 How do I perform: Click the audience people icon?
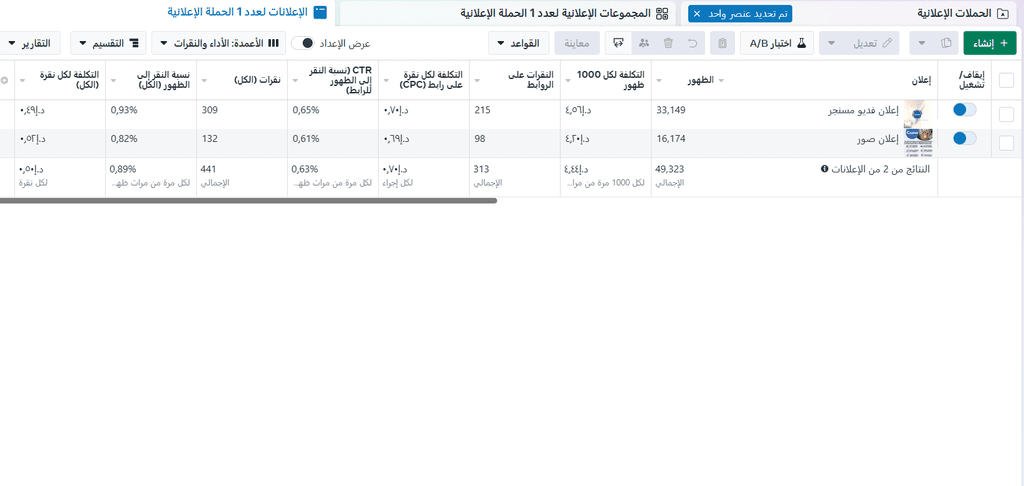tap(643, 43)
